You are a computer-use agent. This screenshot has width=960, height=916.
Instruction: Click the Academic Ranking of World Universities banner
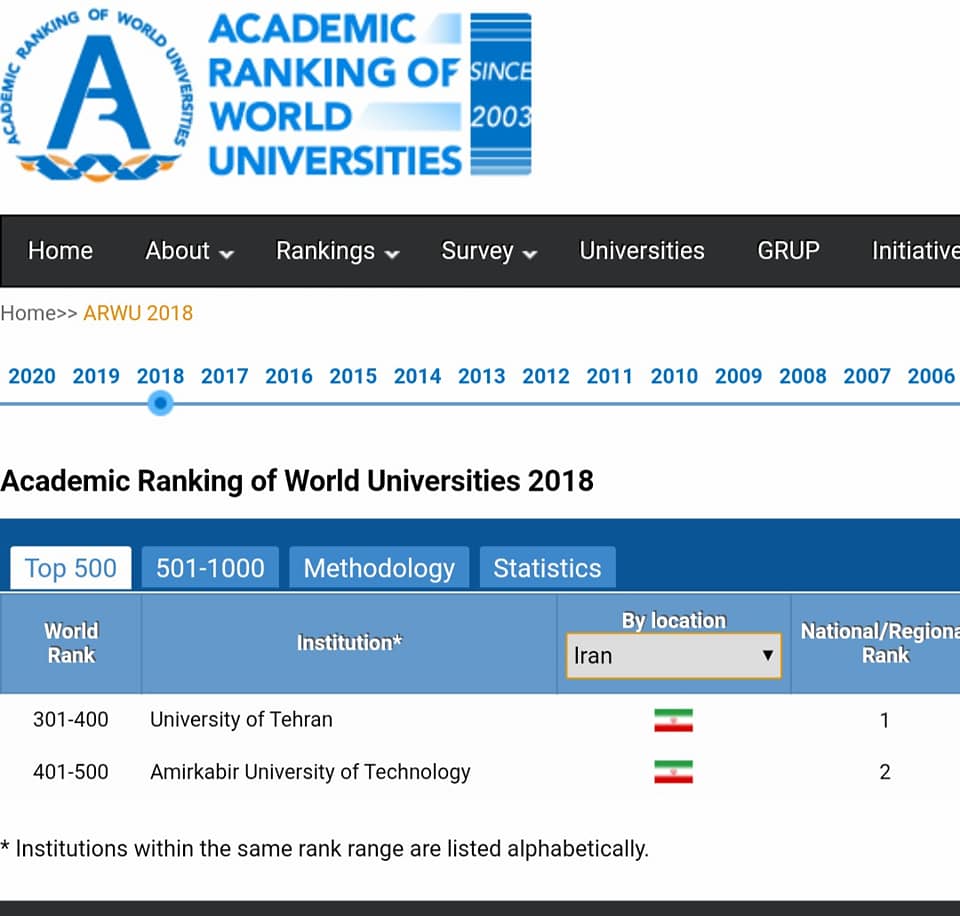coord(370,95)
